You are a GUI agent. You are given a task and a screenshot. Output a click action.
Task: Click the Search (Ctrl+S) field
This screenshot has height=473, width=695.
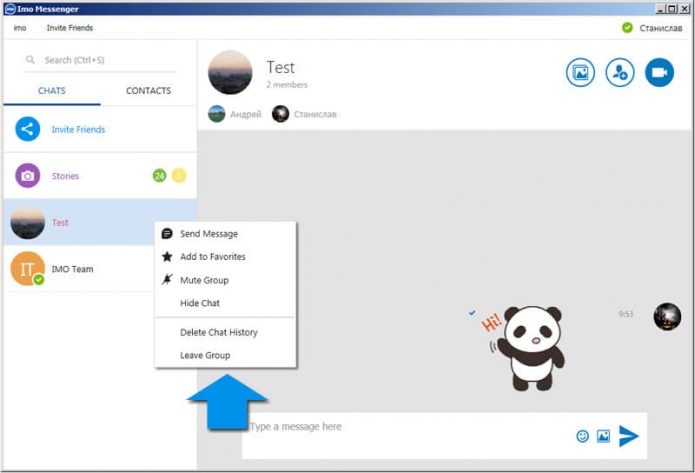(x=101, y=60)
